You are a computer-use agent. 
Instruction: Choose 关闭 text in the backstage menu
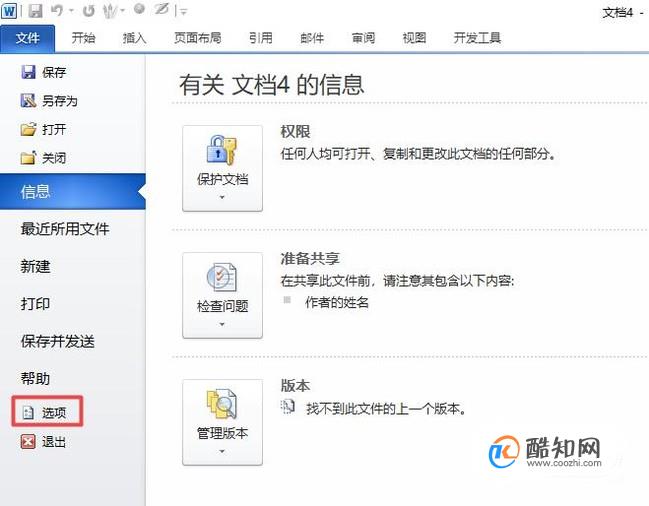click(x=54, y=158)
